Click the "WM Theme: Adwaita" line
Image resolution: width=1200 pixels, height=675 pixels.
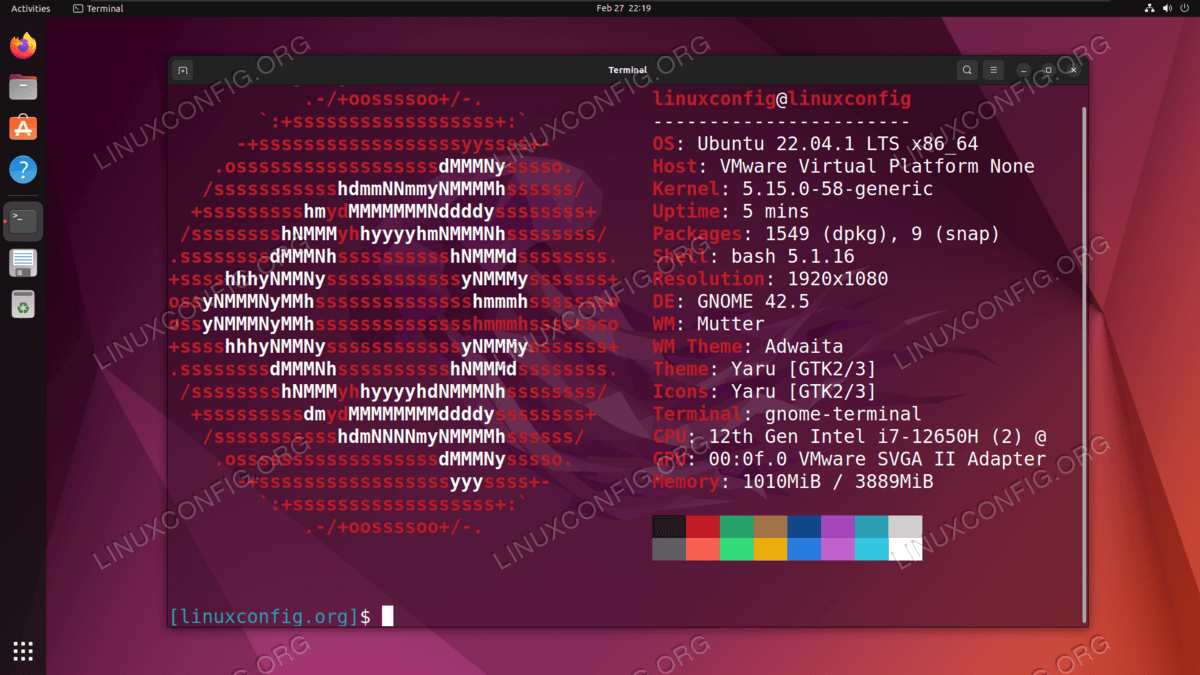tap(748, 346)
